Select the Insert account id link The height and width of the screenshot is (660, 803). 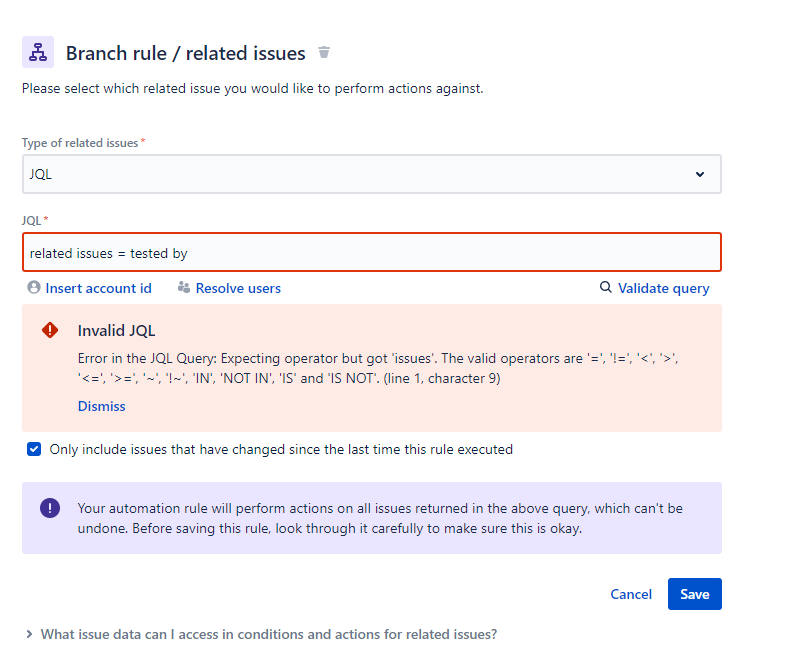[98, 288]
